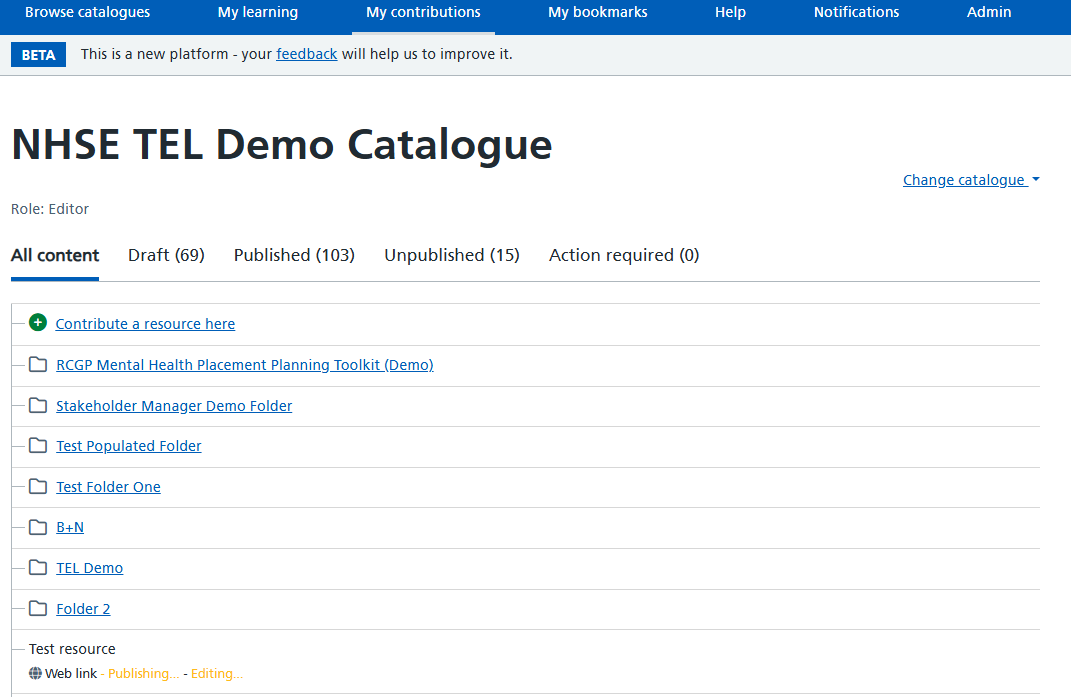The height and width of the screenshot is (697, 1071).
Task: Switch to Published (103) tab
Action: [294, 255]
